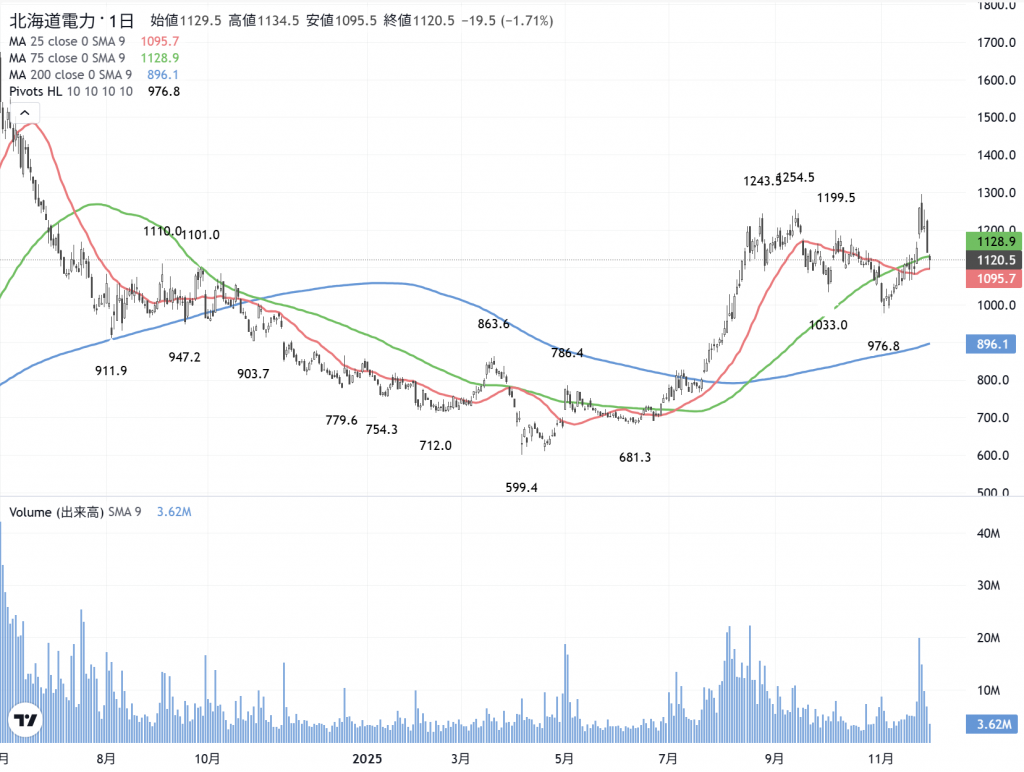
Task: Click the green 1128.9 price axis label
Action: tap(991, 241)
